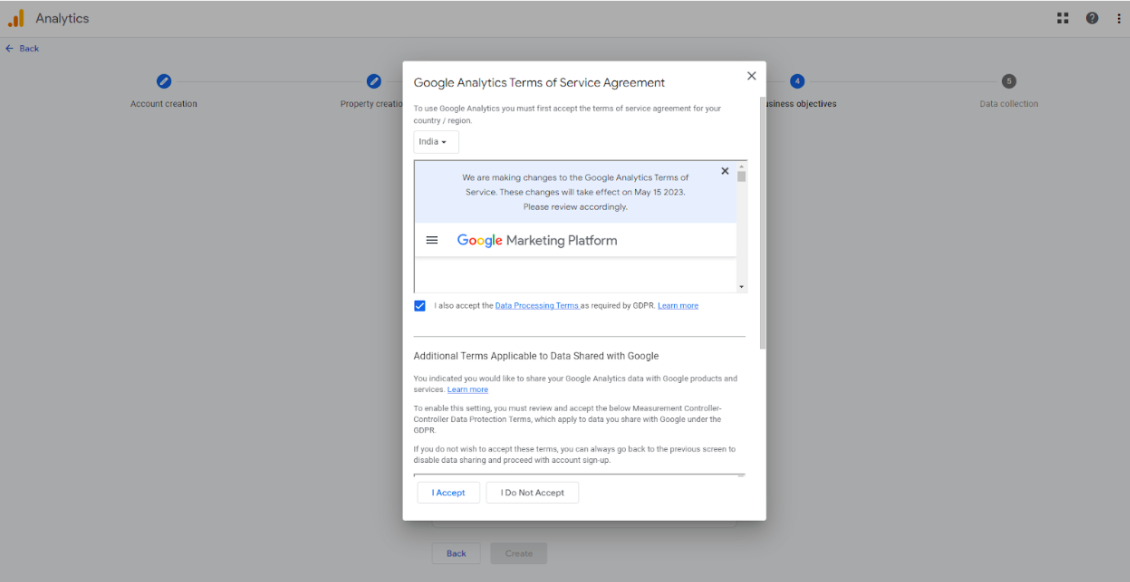Select the Data collection step 5 circle

pyautogui.click(x=1008, y=81)
